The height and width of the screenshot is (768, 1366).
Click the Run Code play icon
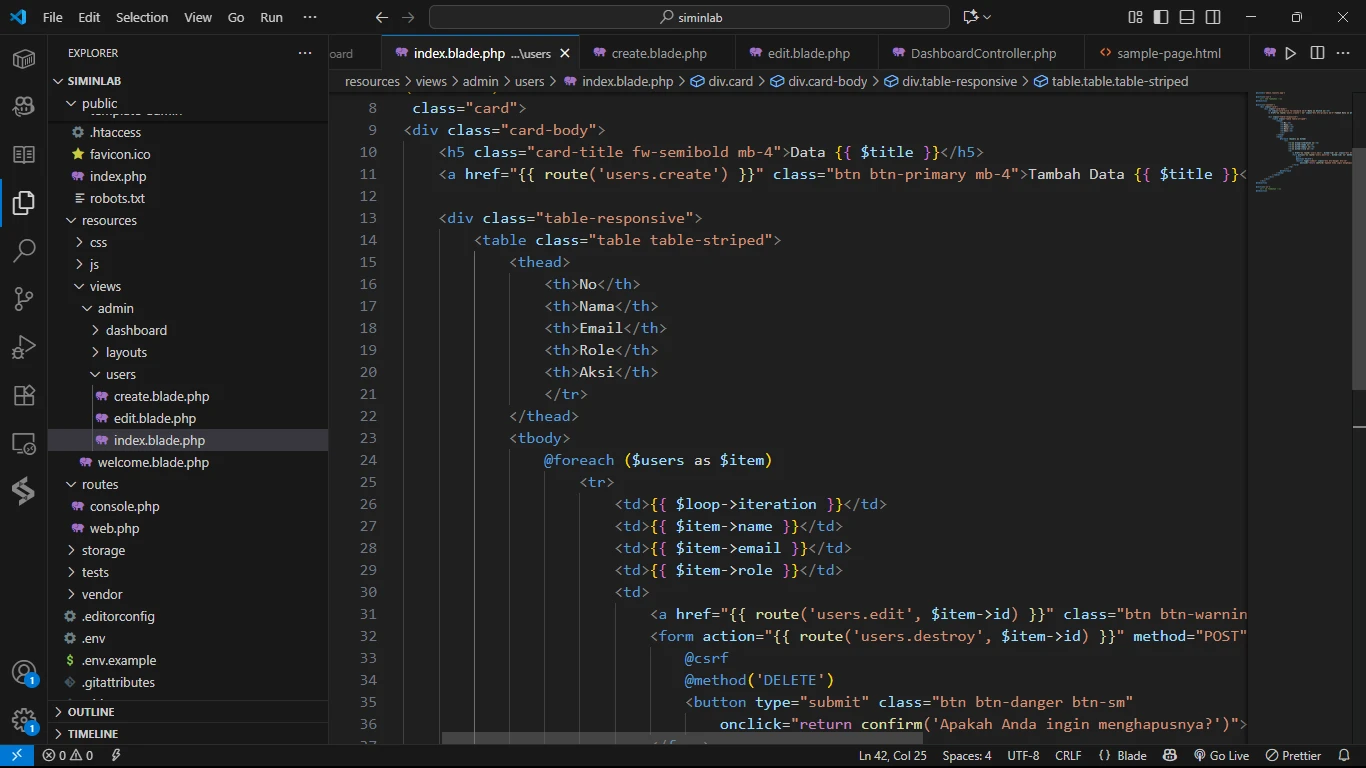[x=1291, y=53]
